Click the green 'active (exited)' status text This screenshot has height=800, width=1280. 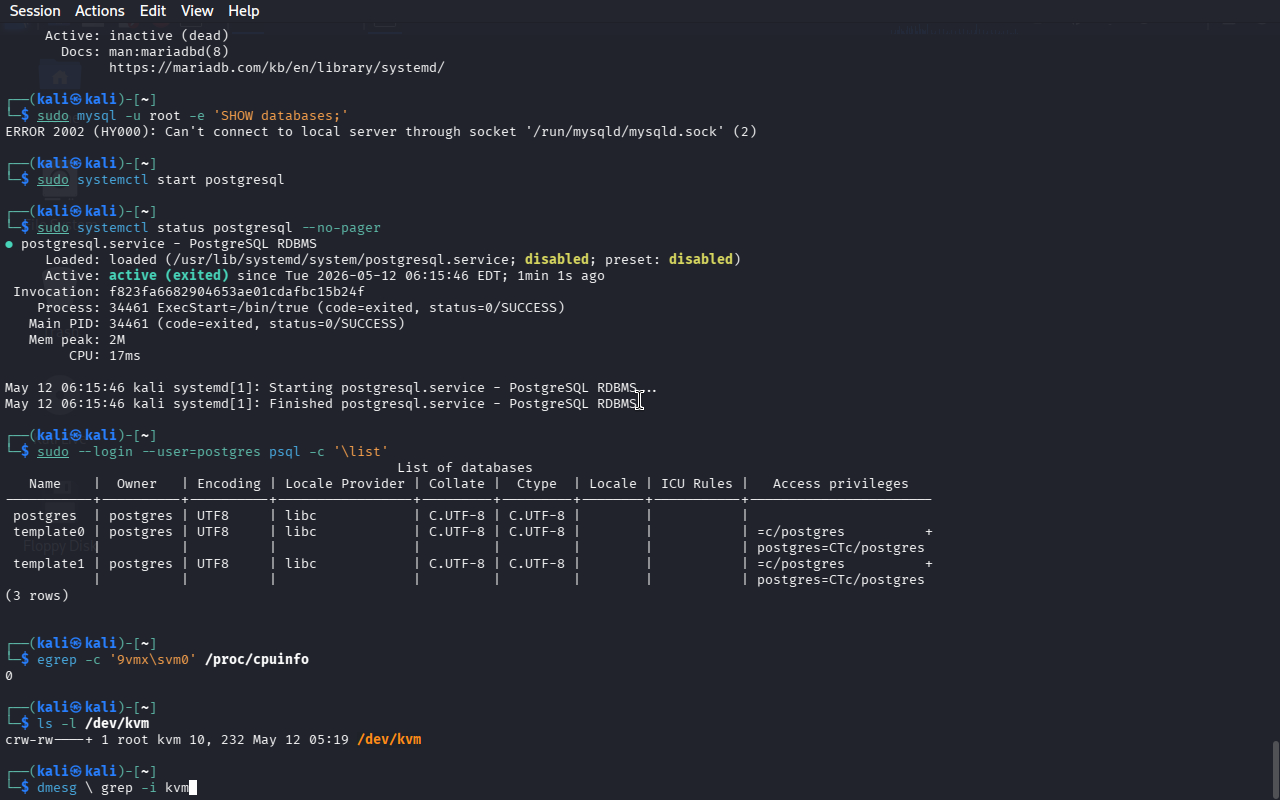[x=169, y=276]
